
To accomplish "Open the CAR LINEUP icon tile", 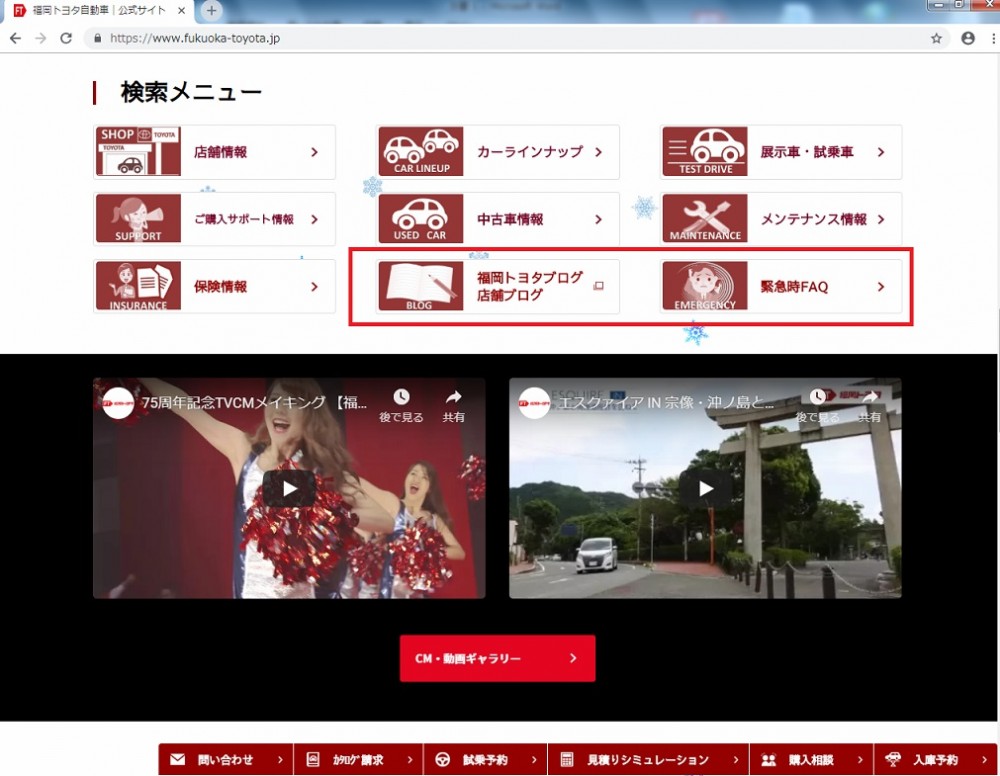I will pyautogui.click(x=421, y=151).
